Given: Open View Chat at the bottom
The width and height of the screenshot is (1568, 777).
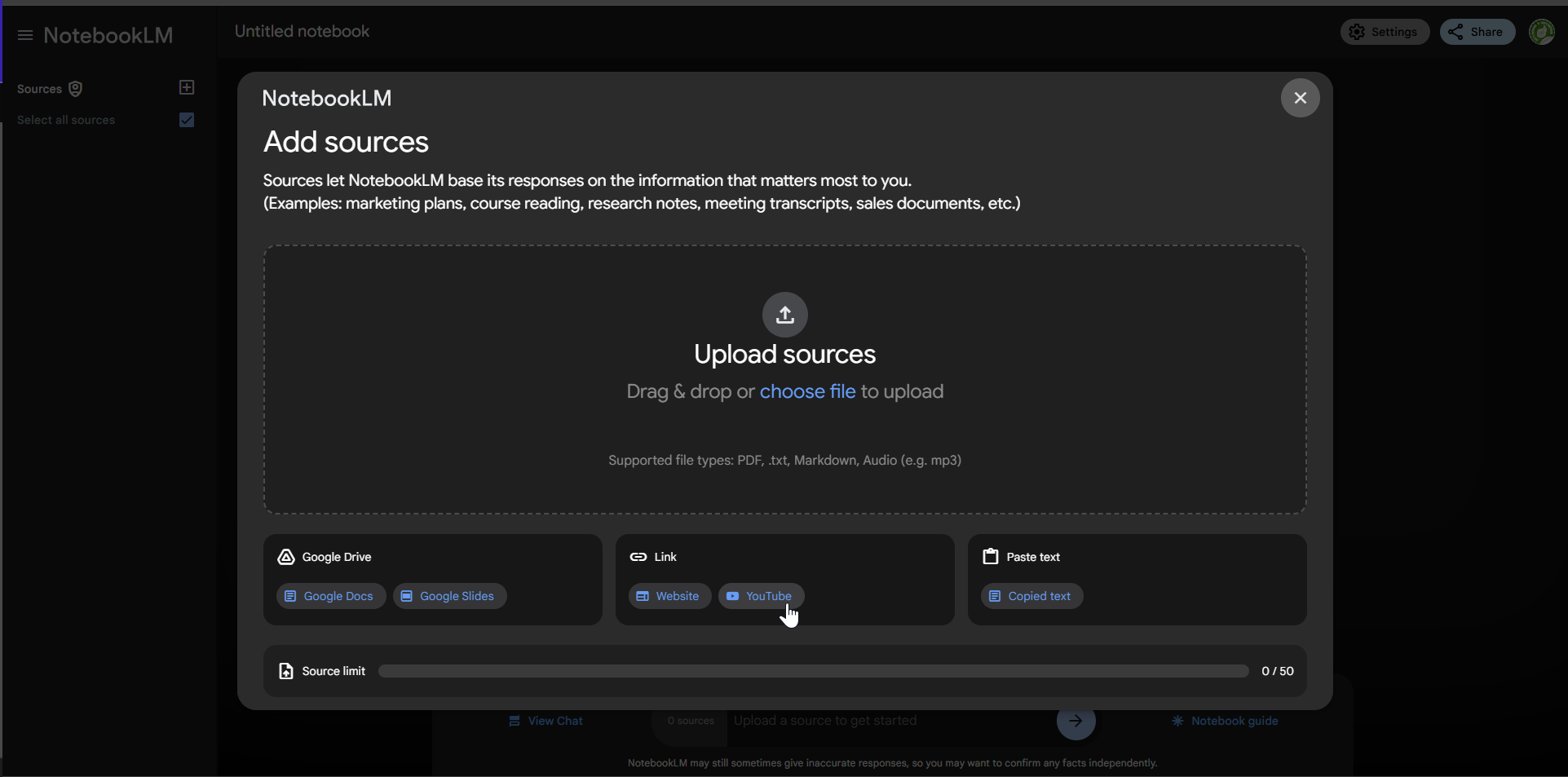Looking at the screenshot, I should click(545, 721).
